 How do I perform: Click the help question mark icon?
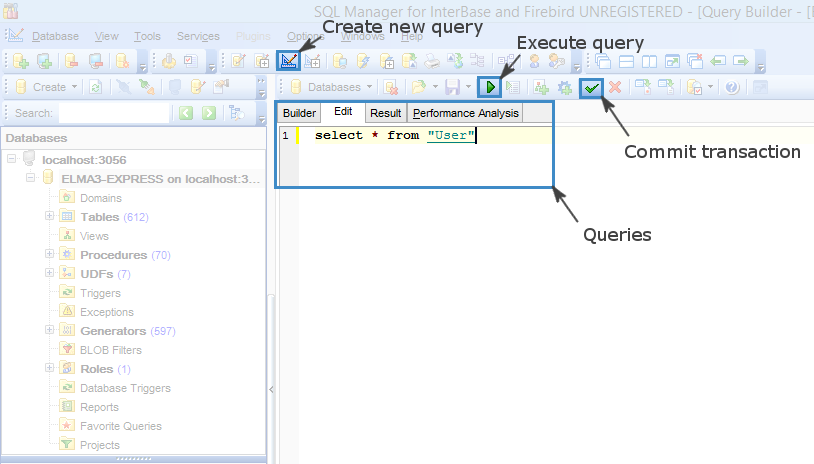tap(732, 88)
